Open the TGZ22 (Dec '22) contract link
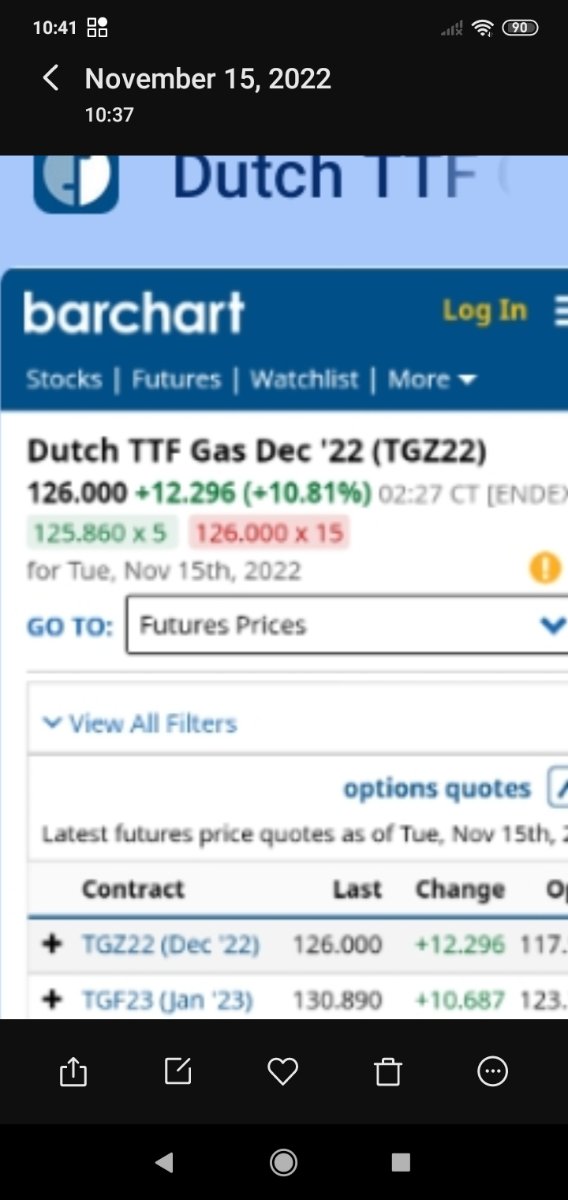 pos(170,944)
